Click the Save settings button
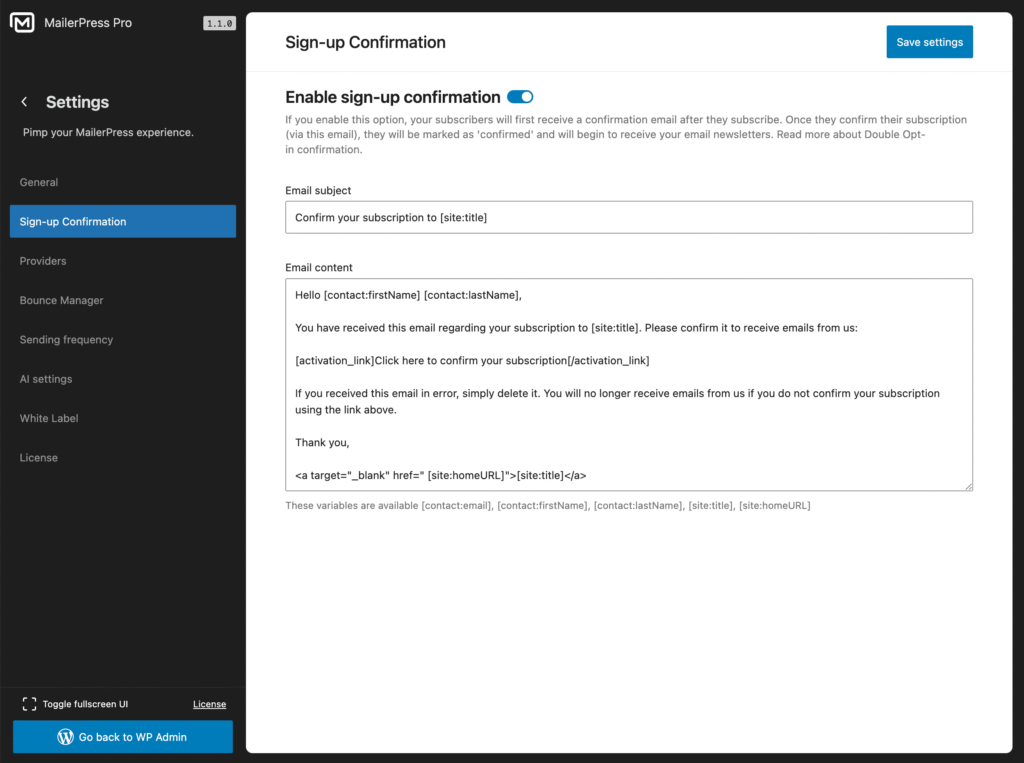Screen dimensions: 1024x763 coord(929,42)
